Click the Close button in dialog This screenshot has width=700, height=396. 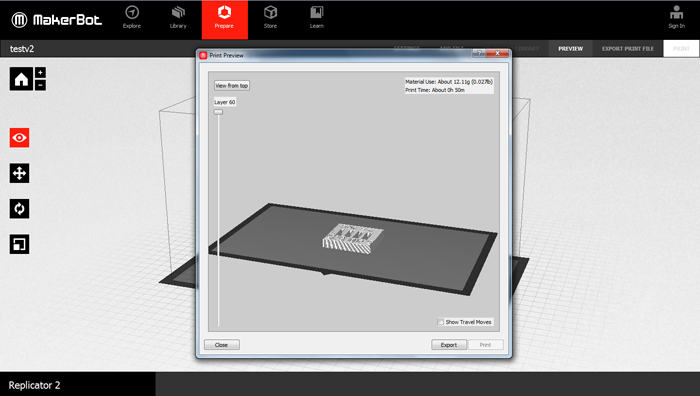[x=221, y=345]
